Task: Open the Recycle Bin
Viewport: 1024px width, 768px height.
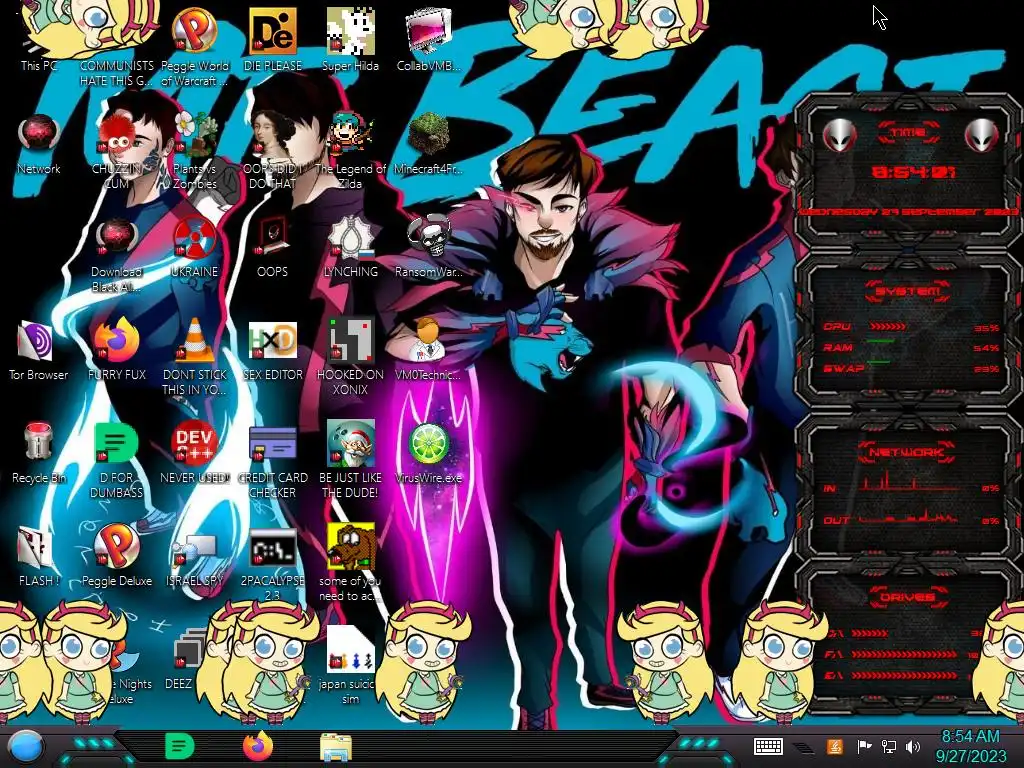Action: pyautogui.click(x=39, y=453)
